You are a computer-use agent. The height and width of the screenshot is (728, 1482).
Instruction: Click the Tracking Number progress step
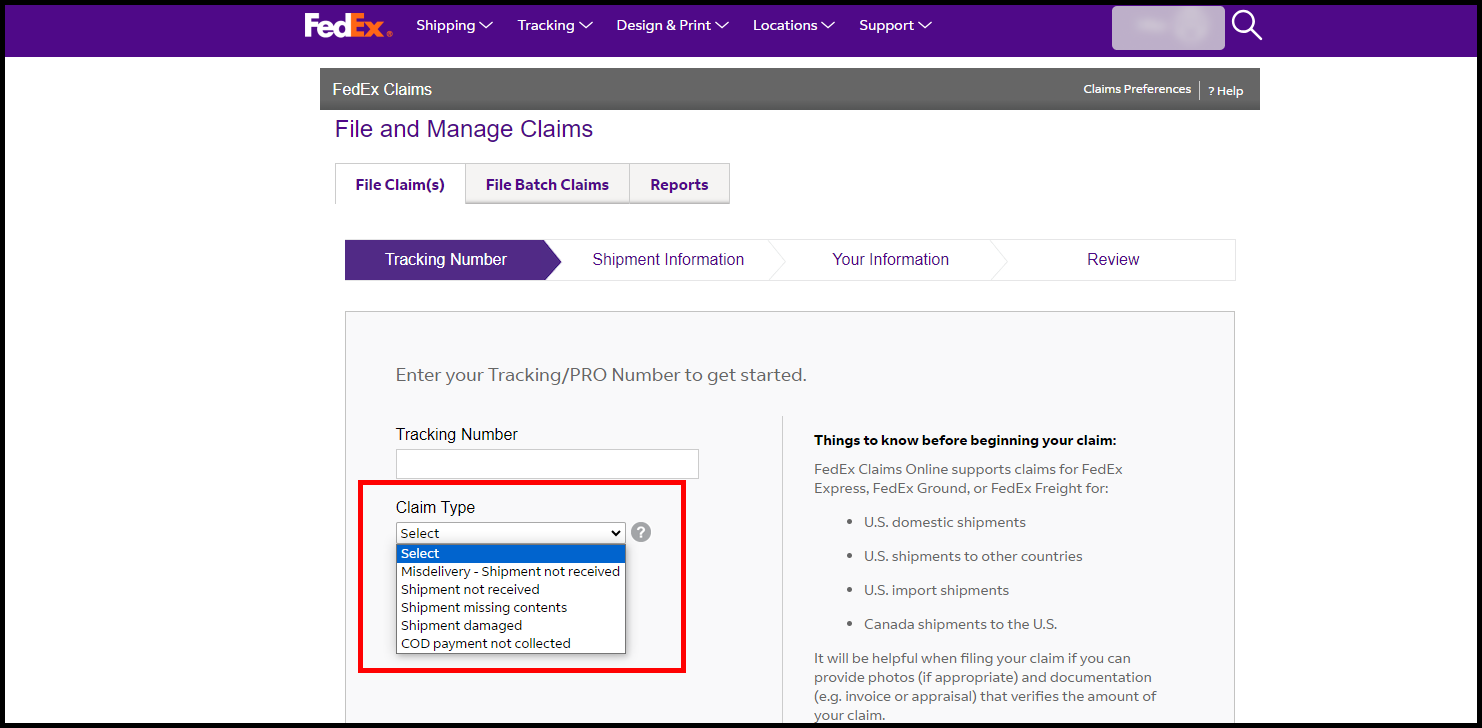click(445, 259)
